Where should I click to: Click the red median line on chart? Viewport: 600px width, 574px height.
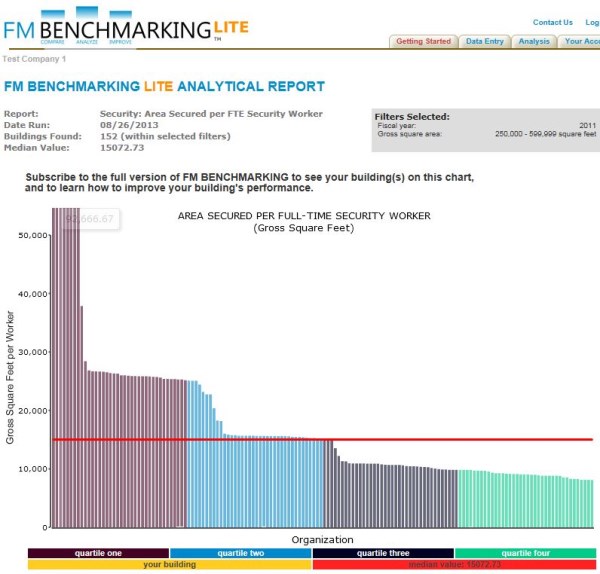pyautogui.click(x=322, y=439)
